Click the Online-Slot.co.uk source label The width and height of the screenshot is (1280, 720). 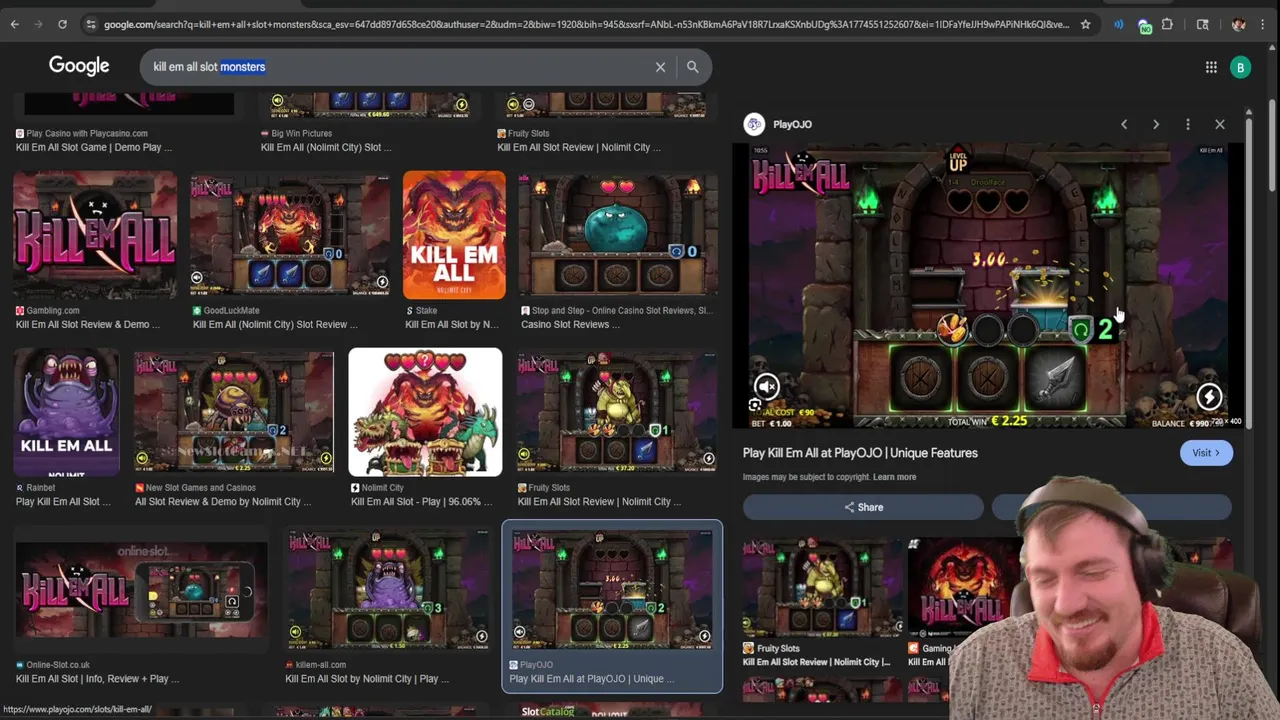pos(58,664)
